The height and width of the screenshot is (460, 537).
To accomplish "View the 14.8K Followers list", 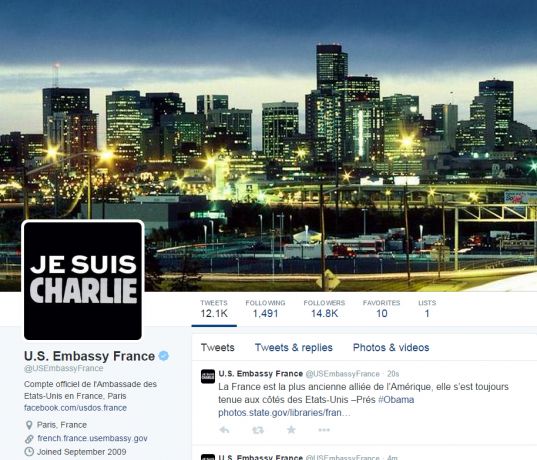I will (324, 308).
